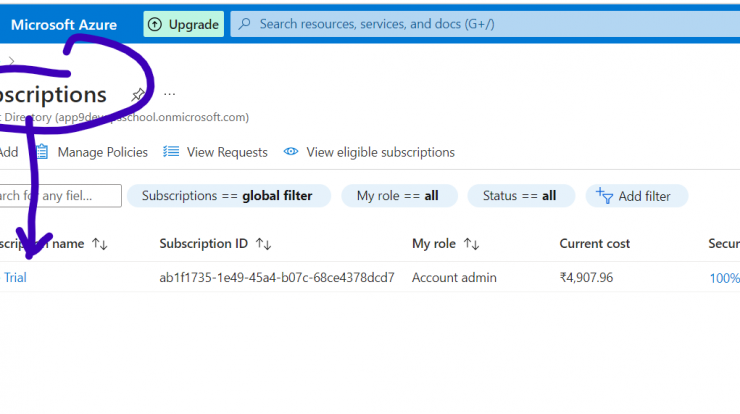Image resolution: width=740 pixels, height=414 pixels.
Task: Sort by Subscription name arrows
Action: [x=100, y=244]
